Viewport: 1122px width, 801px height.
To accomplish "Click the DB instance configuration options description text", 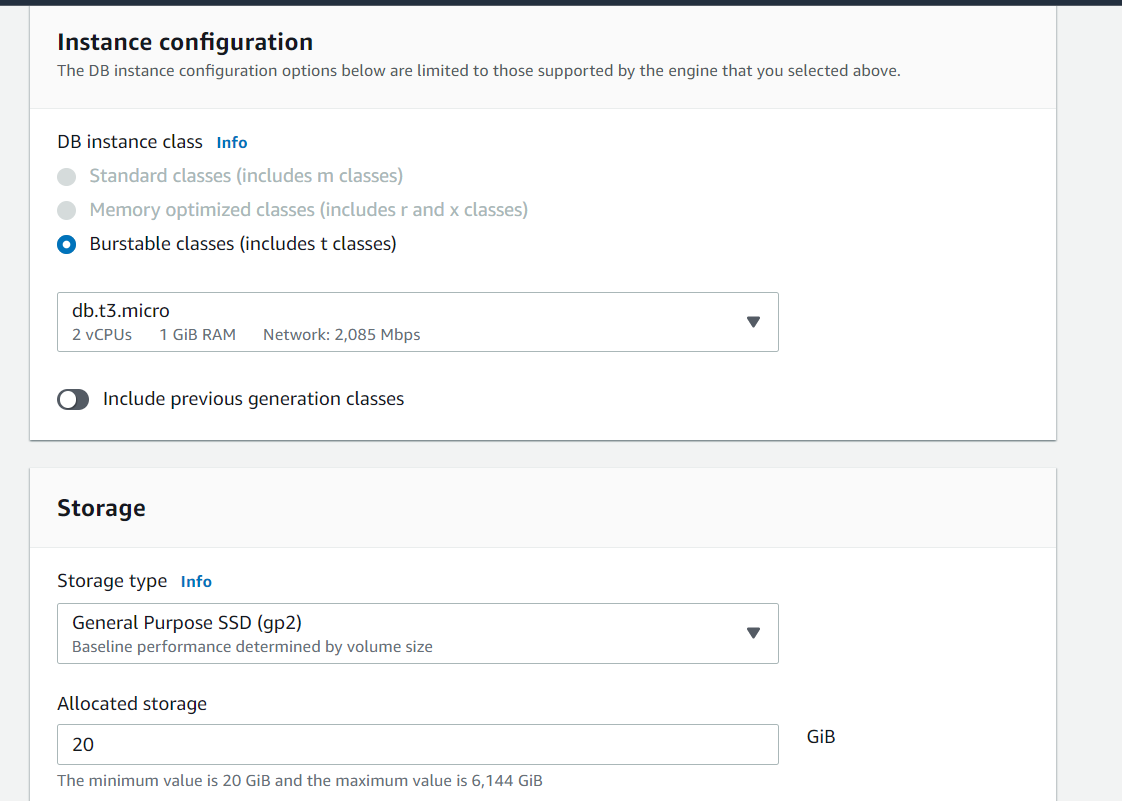I will click(479, 71).
